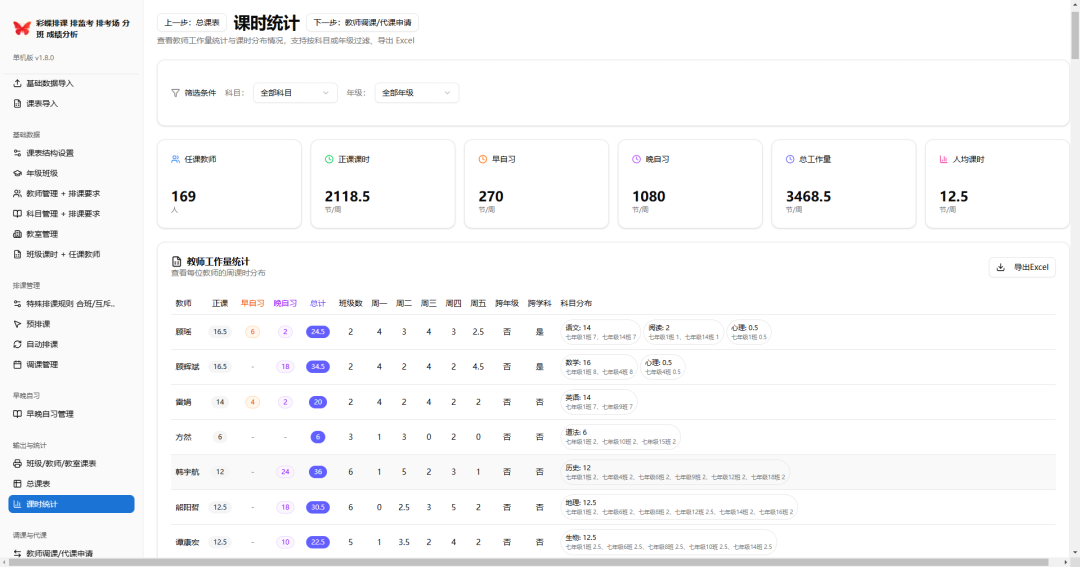Click the scroll-down arrow on the vertical scrollbar
1080x567 pixels.
coord(1074,553)
